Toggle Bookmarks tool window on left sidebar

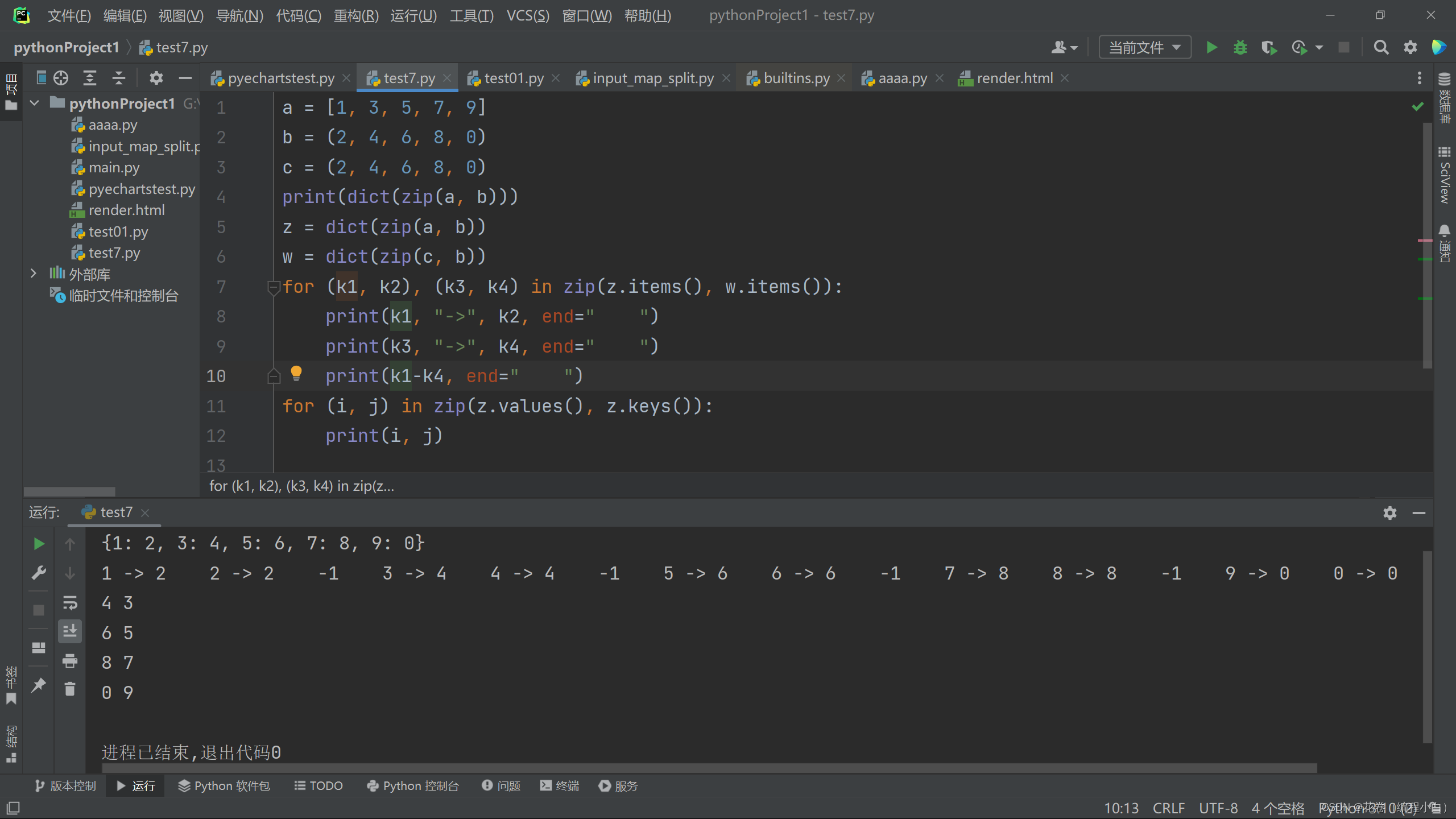tap(11, 685)
